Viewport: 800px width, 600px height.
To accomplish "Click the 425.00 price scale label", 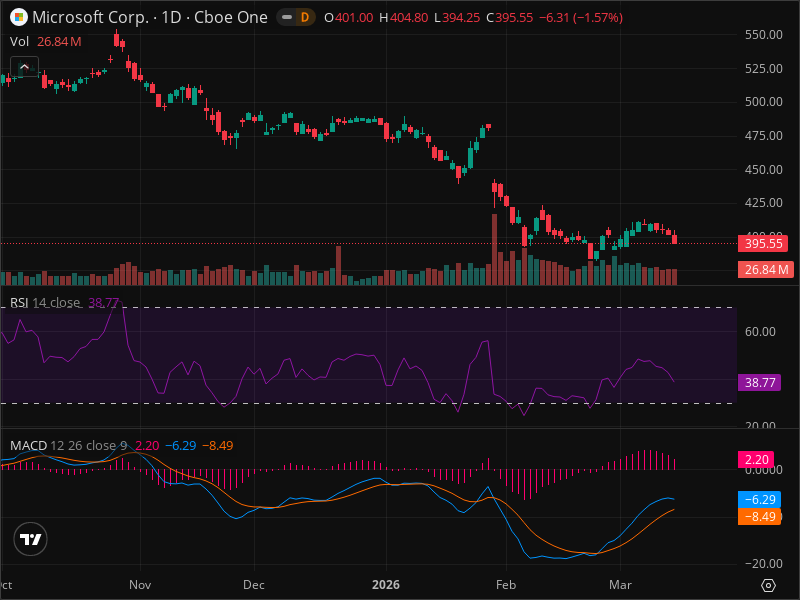I will [764, 203].
